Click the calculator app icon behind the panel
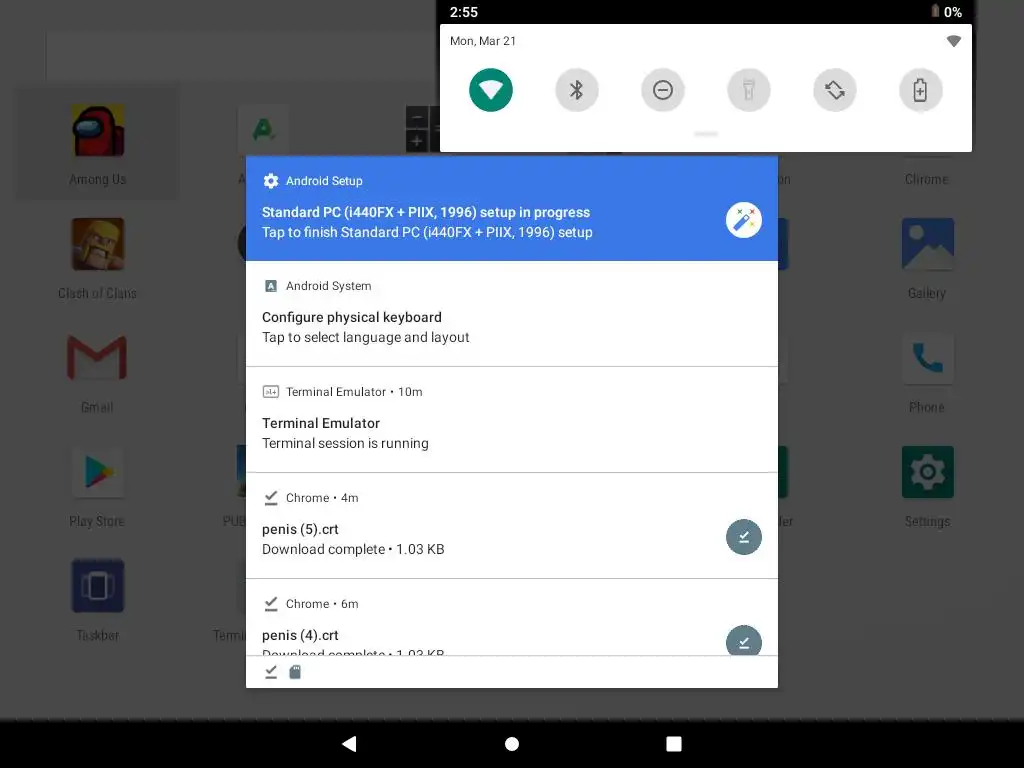1024x768 pixels. pyautogui.click(x=423, y=129)
